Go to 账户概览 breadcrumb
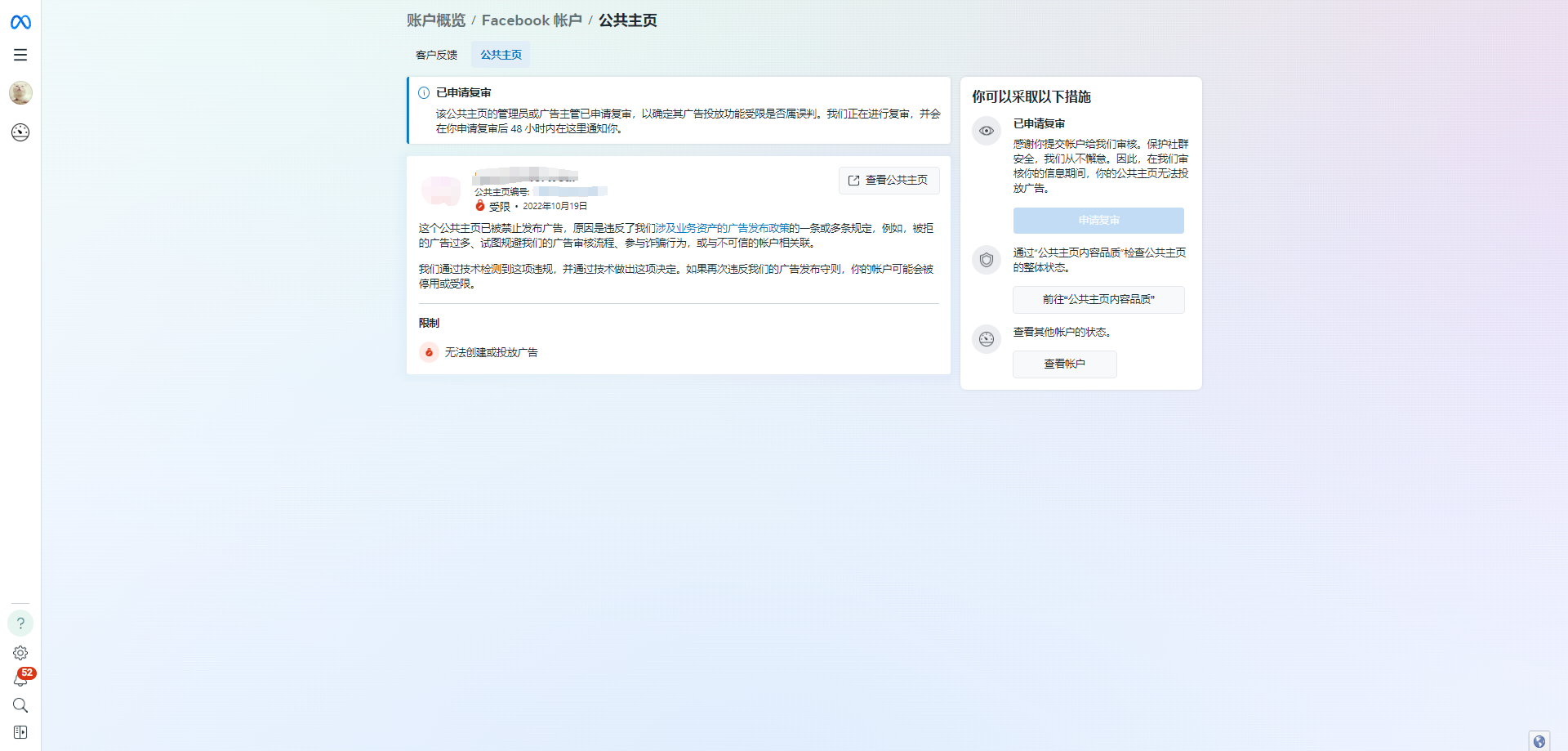 436,20
